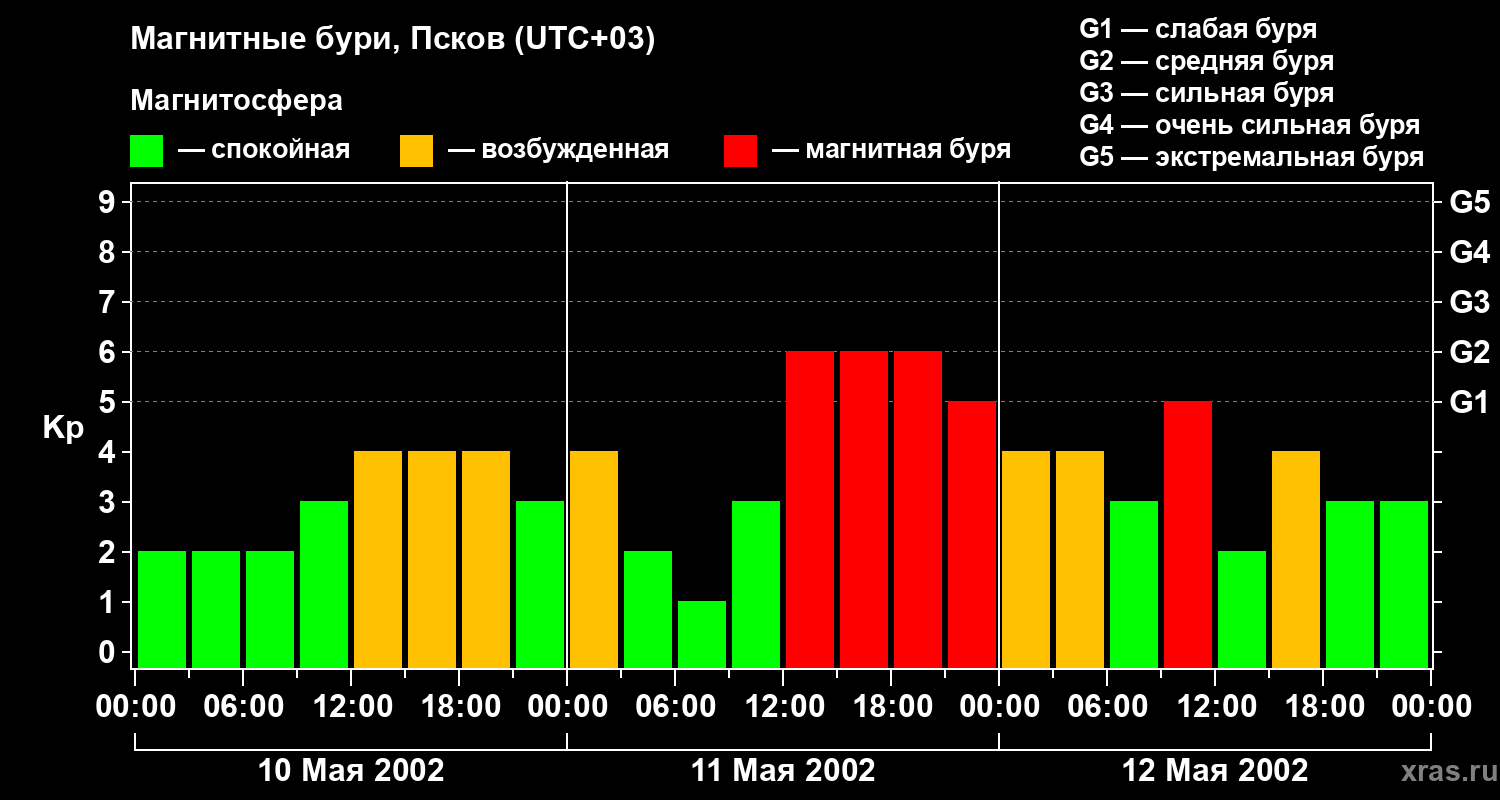Click the "Kp" axis label
1500x800 pixels.
63,428
